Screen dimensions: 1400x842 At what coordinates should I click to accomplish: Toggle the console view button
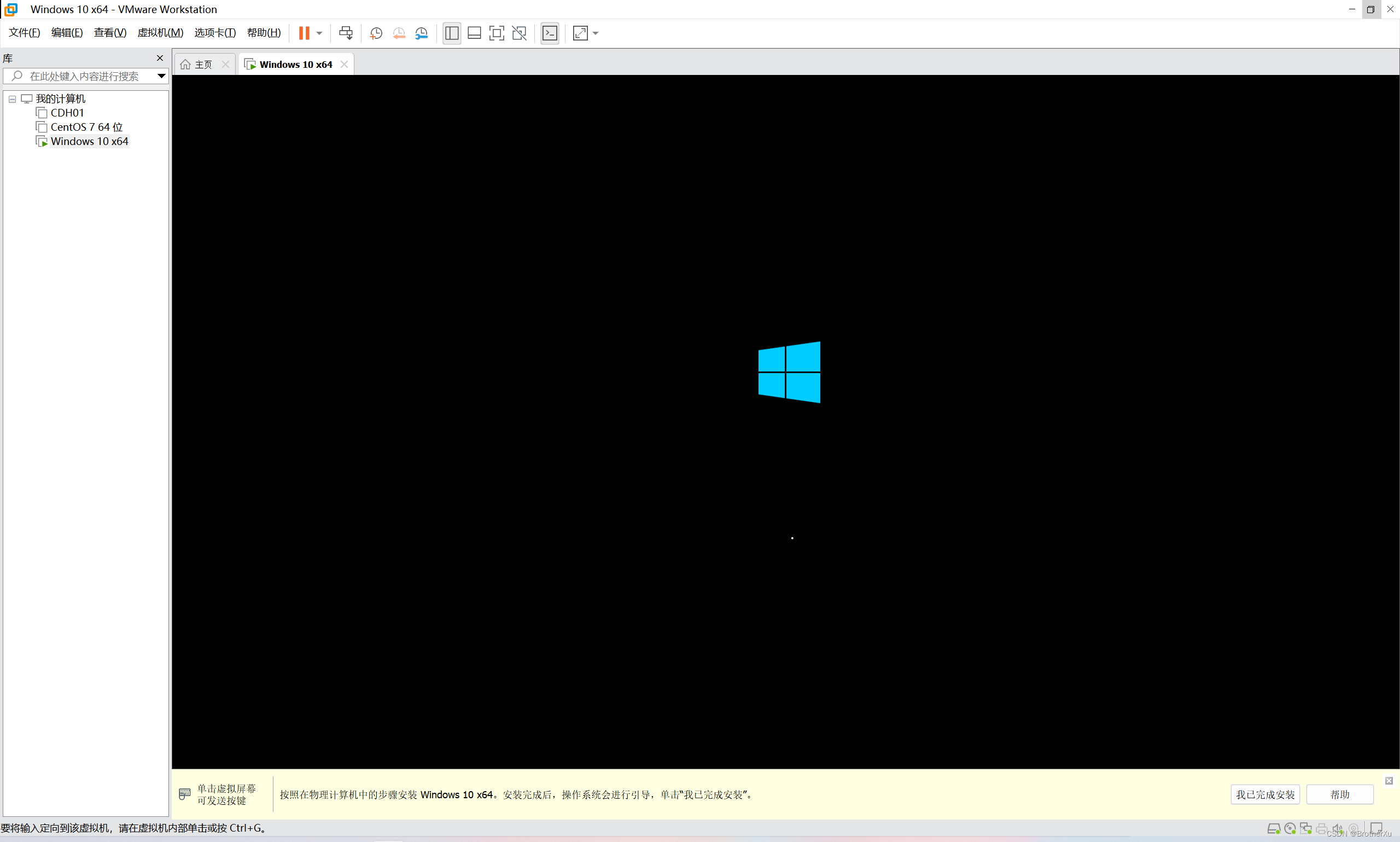pyautogui.click(x=550, y=33)
